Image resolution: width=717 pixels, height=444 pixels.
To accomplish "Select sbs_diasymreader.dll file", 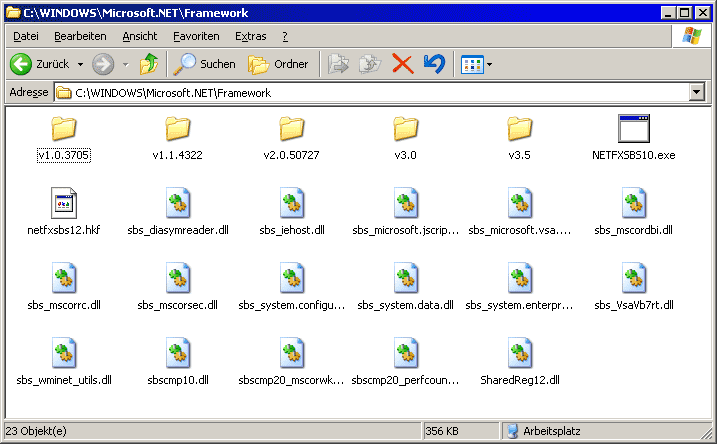I will [x=178, y=212].
